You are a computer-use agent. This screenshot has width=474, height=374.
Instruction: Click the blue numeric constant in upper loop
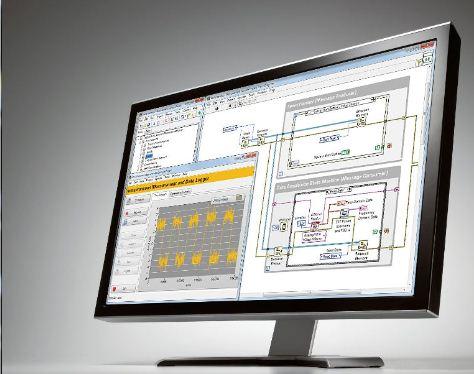point(329,139)
